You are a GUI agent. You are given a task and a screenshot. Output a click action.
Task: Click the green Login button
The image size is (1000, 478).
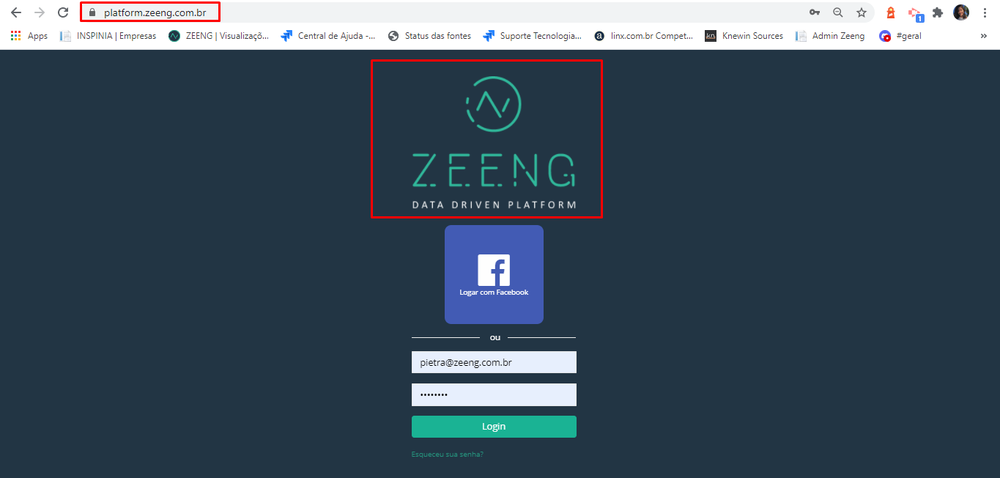pos(494,426)
